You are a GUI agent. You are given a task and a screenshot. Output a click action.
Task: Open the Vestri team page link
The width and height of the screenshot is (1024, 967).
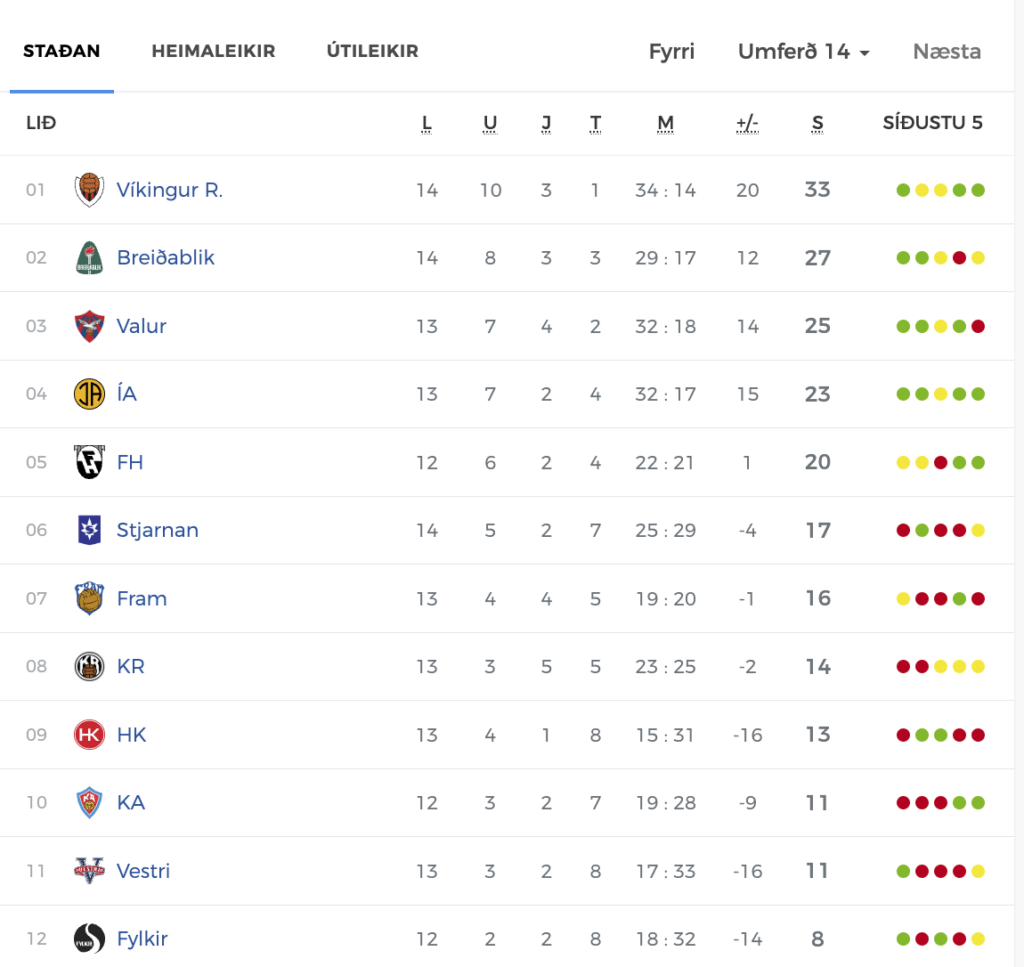click(143, 871)
